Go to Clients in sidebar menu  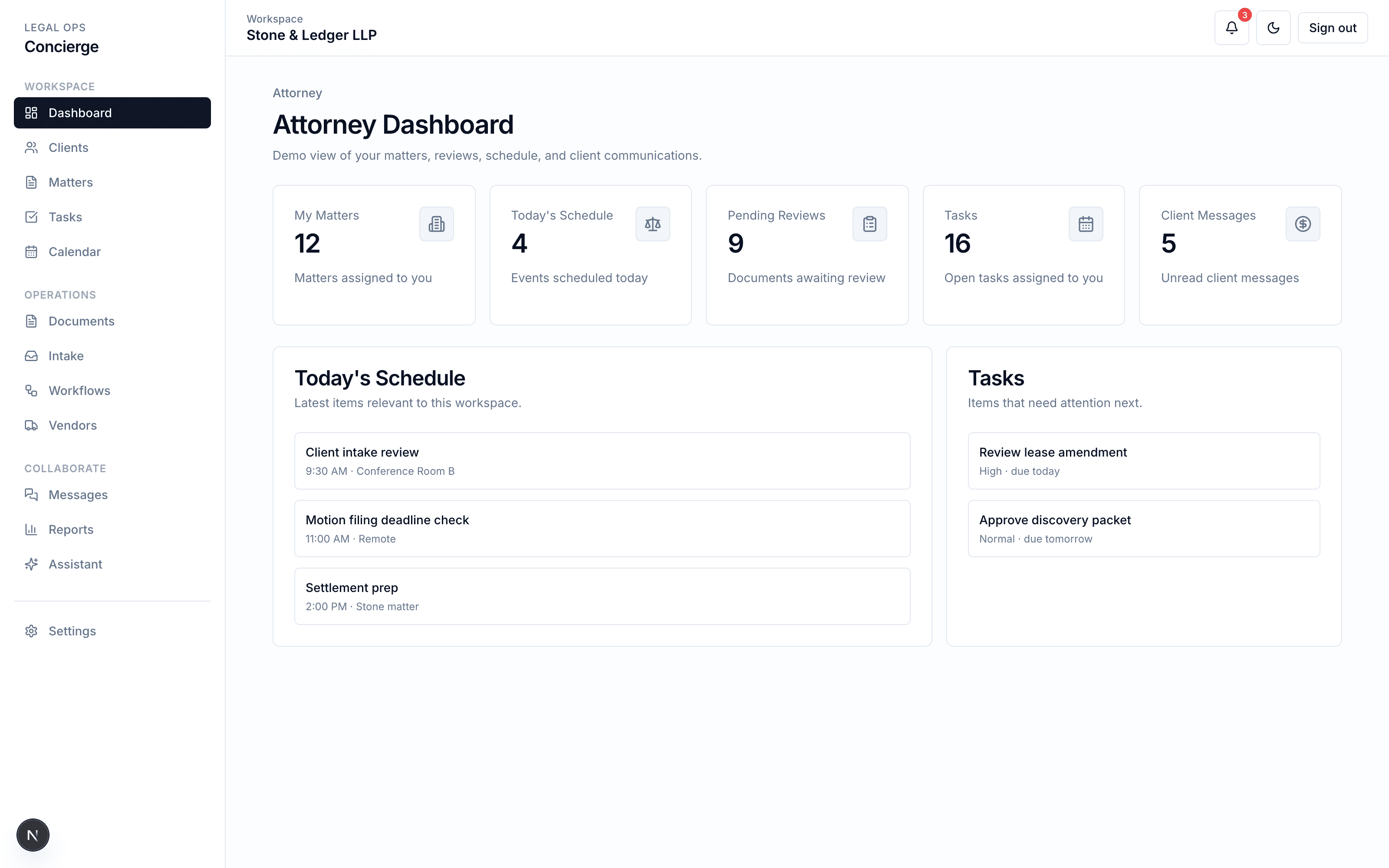coord(112,148)
